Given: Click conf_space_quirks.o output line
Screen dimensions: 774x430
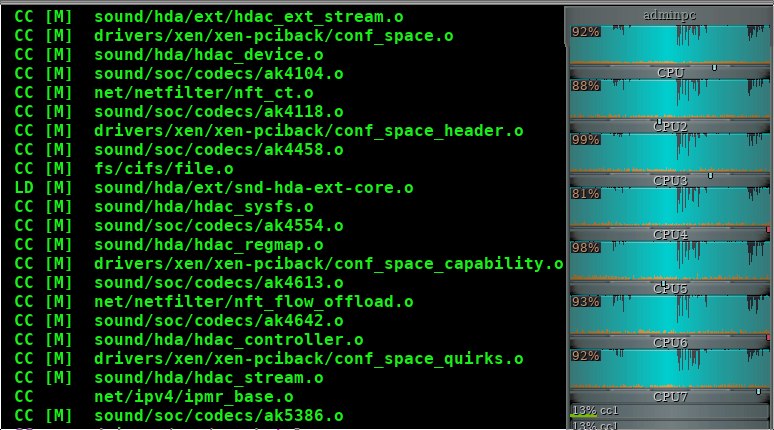Looking at the screenshot, I should point(269,359).
